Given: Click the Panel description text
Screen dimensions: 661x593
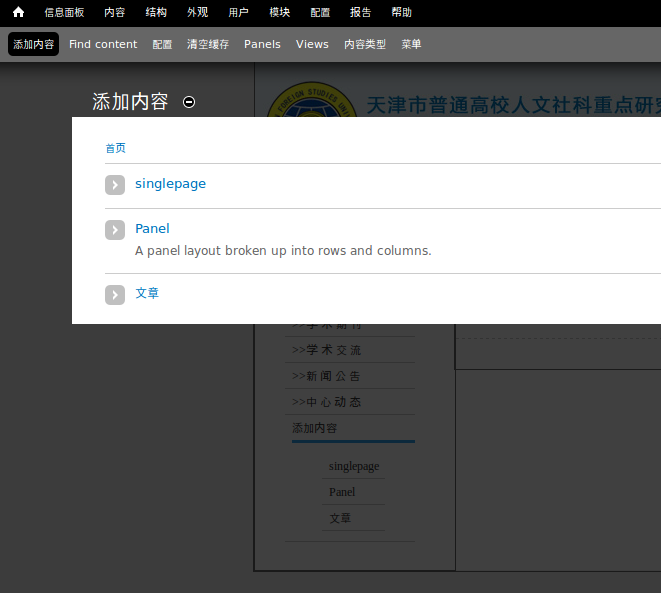Looking at the screenshot, I should [x=283, y=251].
